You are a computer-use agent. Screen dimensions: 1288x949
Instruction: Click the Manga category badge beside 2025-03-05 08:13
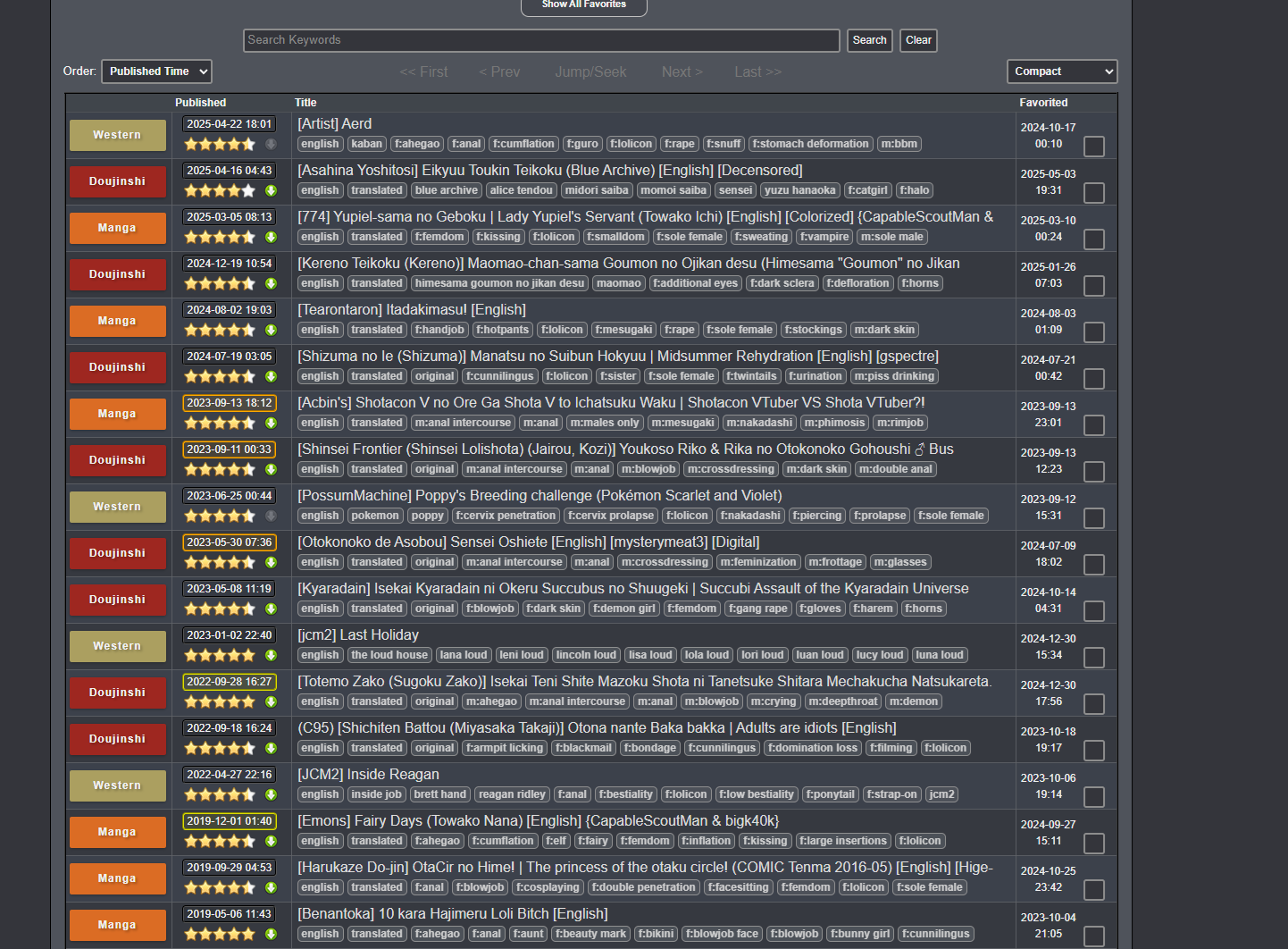(x=118, y=228)
